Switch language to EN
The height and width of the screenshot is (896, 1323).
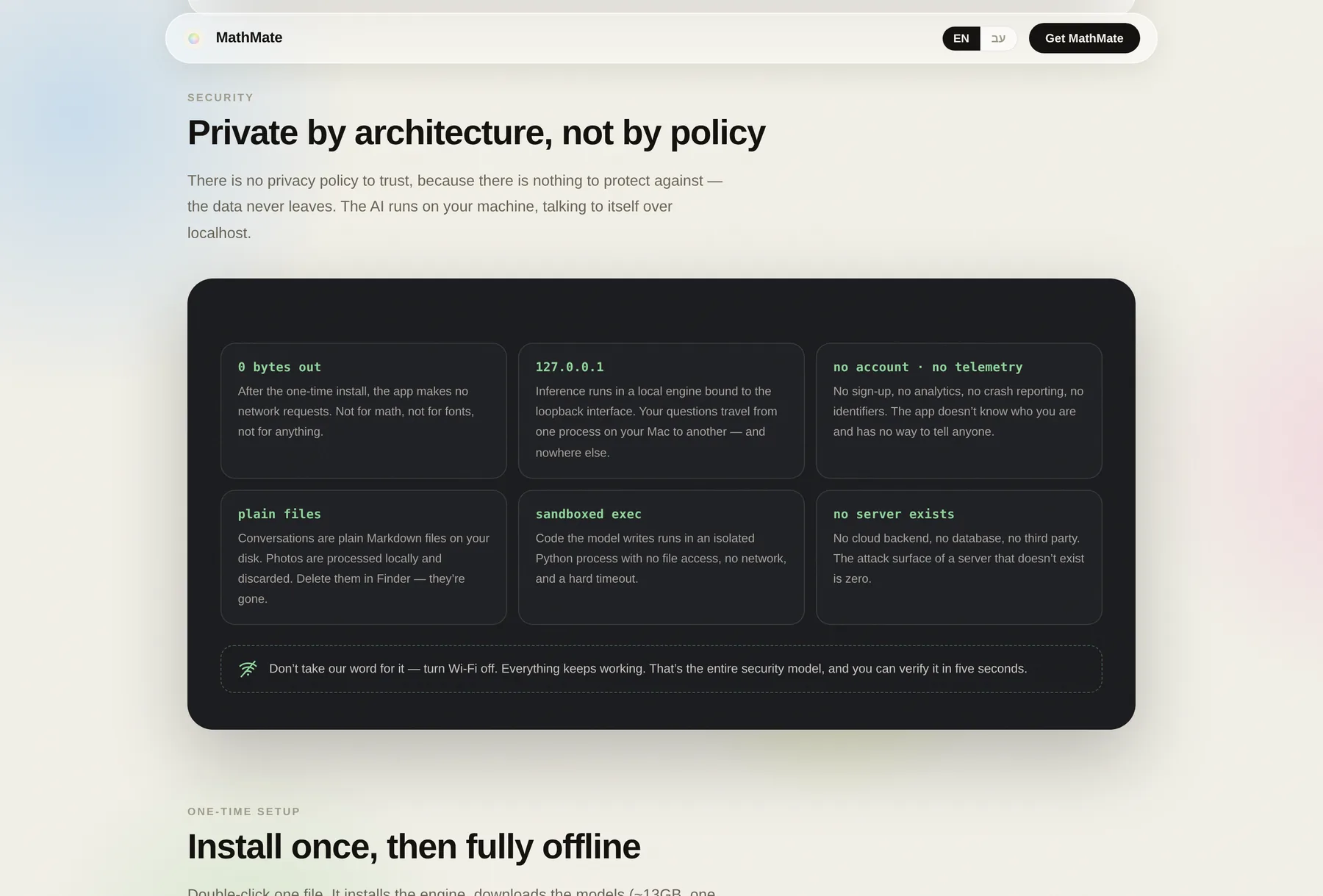(961, 38)
